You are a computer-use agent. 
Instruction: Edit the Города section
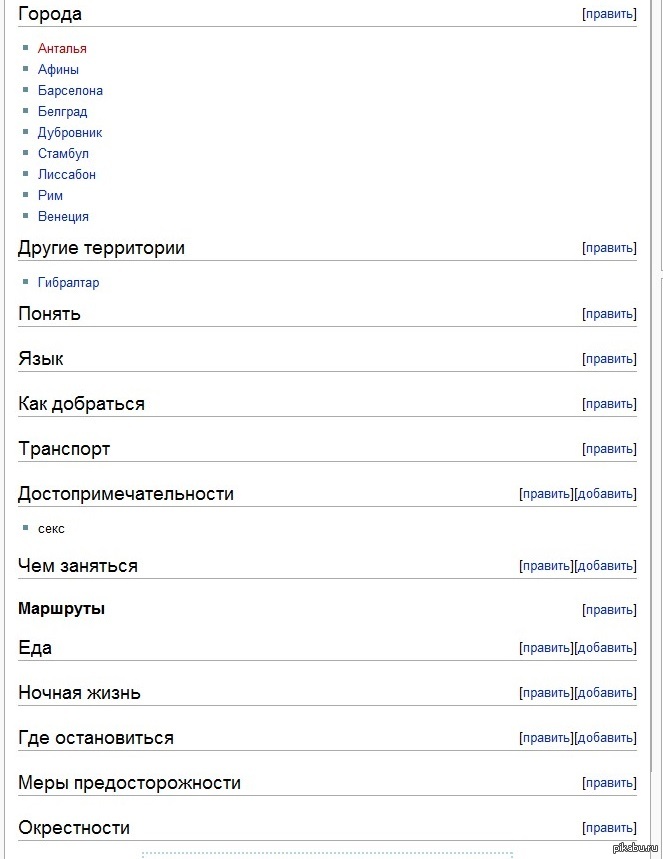[x=609, y=14]
